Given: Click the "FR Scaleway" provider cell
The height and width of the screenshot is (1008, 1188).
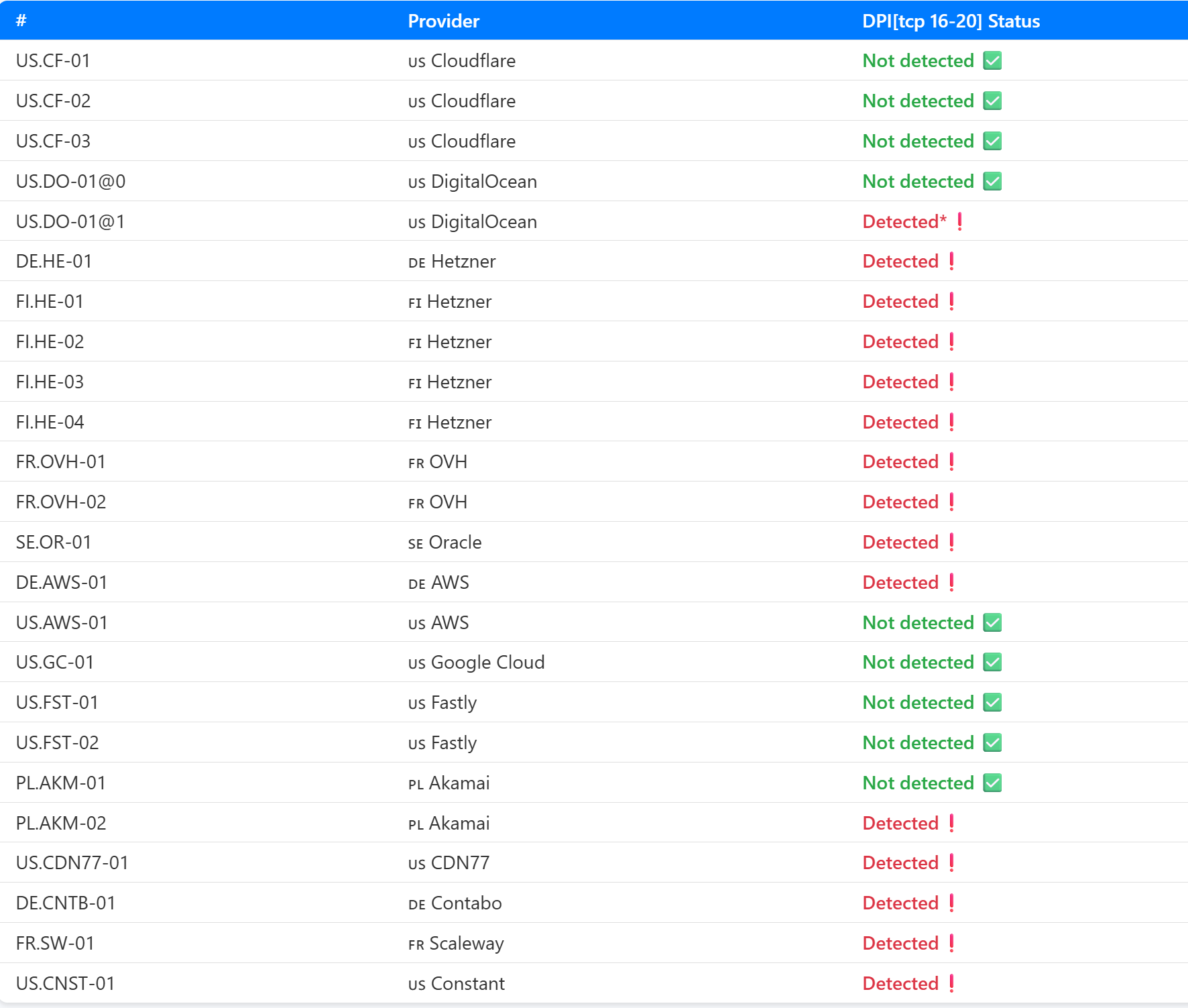Looking at the screenshot, I should 456,943.
